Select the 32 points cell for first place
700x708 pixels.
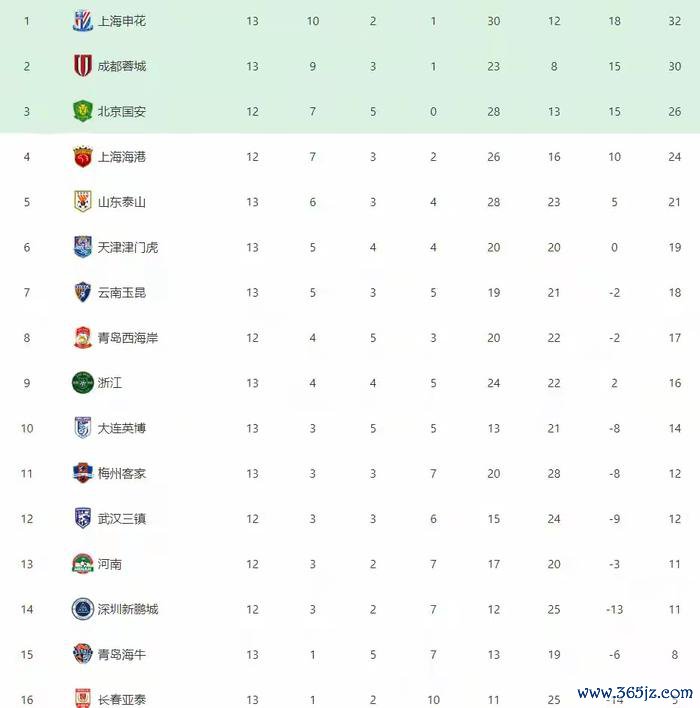[x=675, y=21]
